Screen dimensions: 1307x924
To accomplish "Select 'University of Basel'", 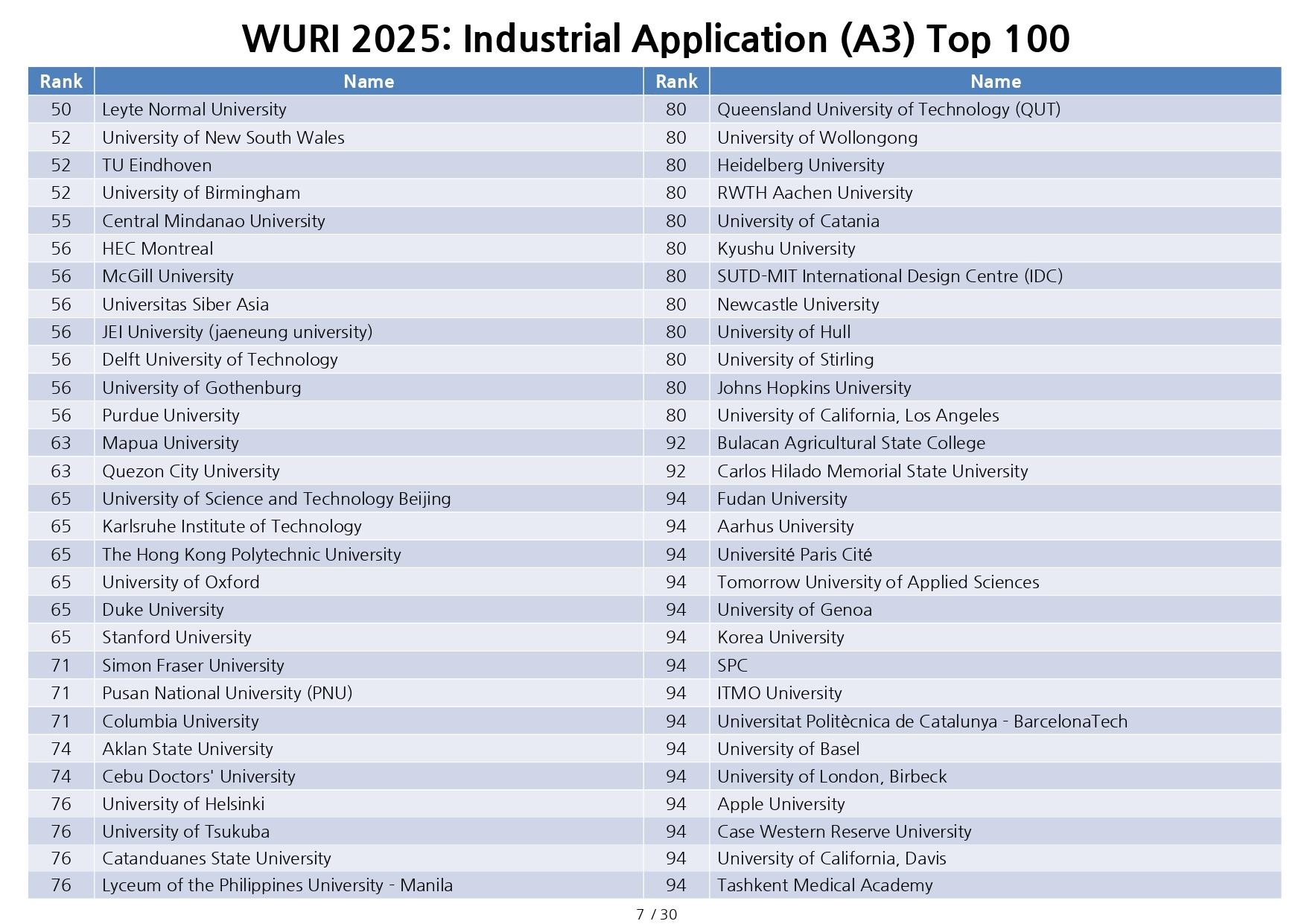I will point(788,749).
